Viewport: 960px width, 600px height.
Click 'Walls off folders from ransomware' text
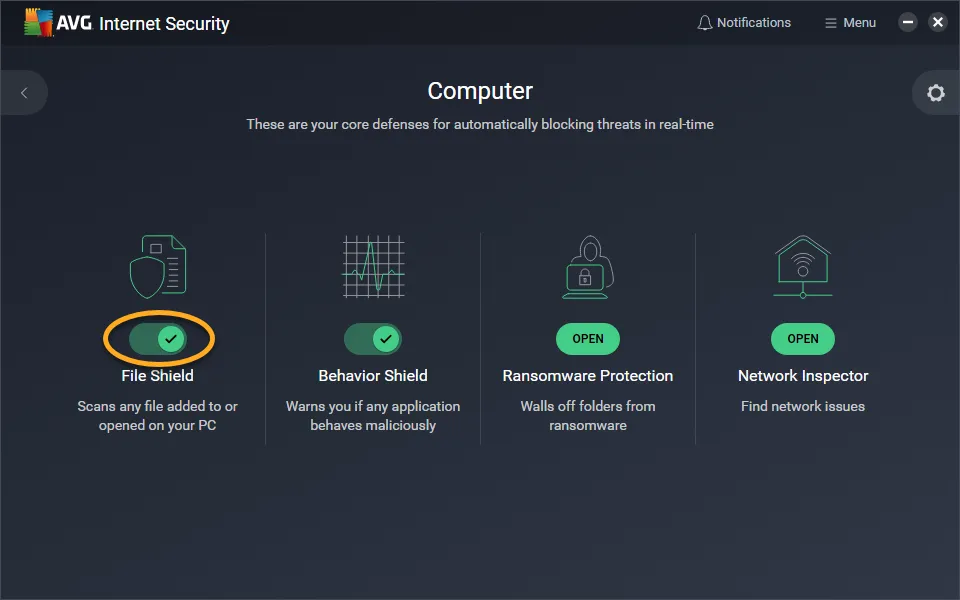588,416
